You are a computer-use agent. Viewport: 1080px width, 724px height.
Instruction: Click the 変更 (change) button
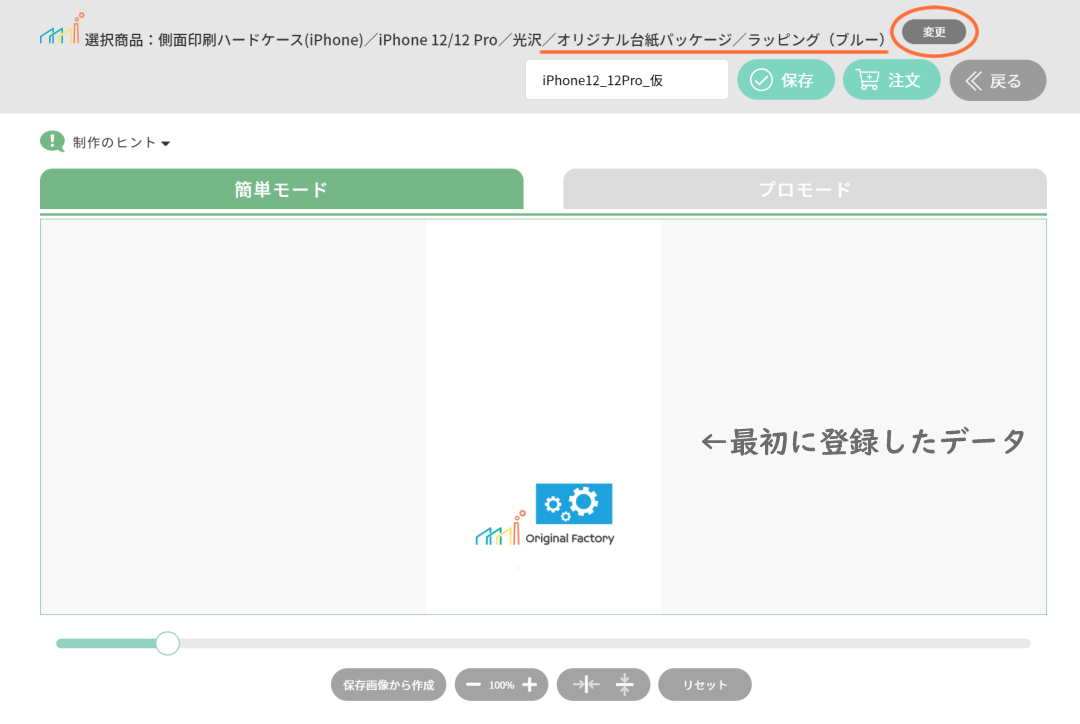pyautogui.click(x=934, y=32)
